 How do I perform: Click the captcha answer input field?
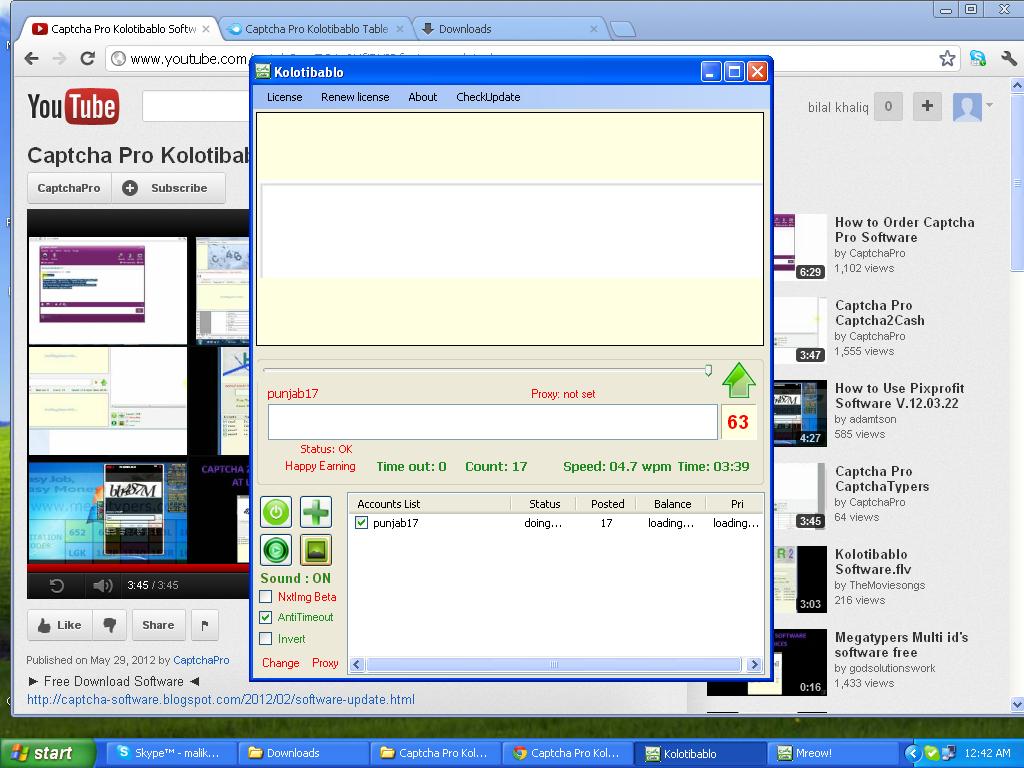tap(493, 422)
